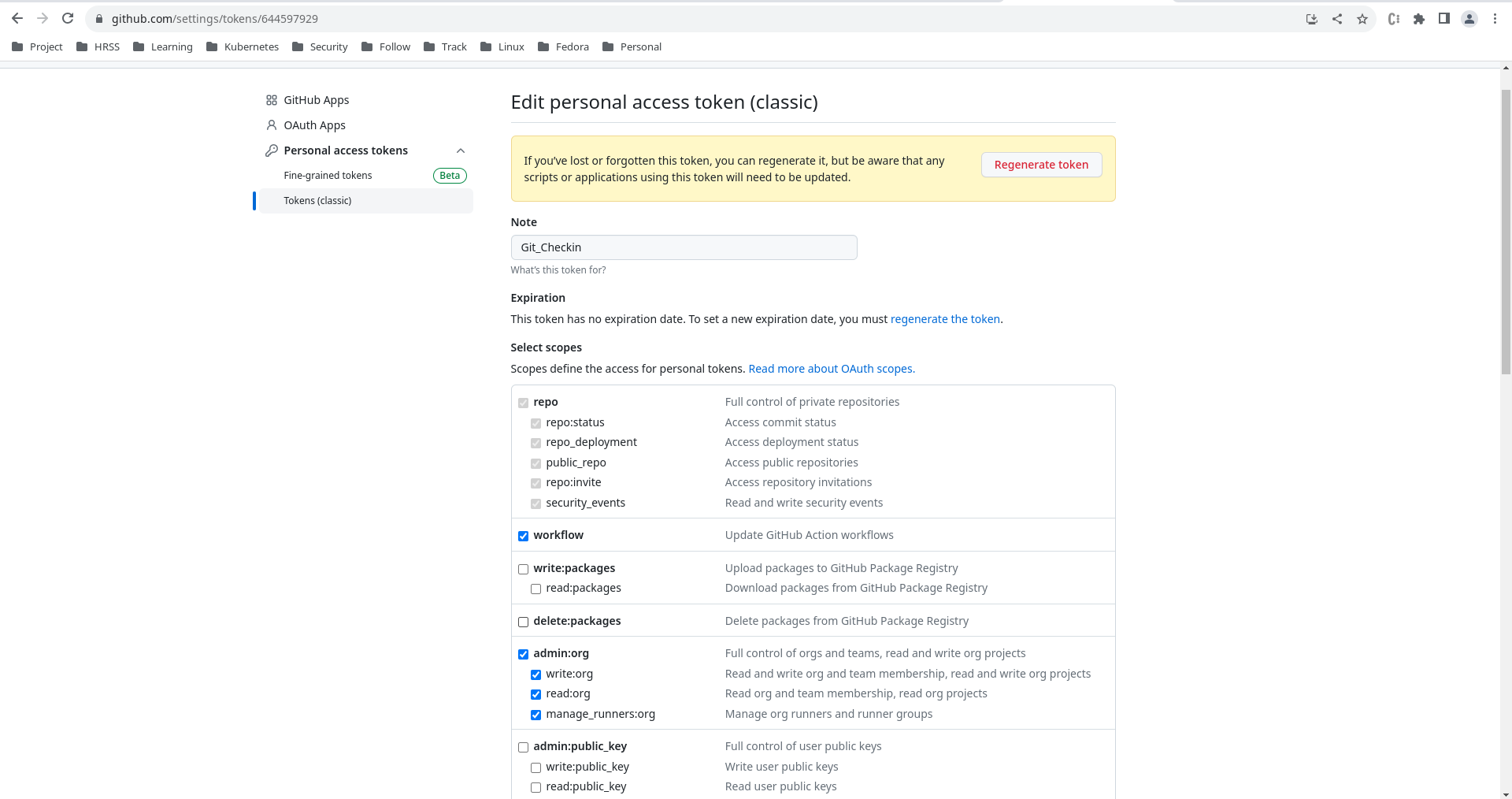Open Read more about OAuth scopes link
The width and height of the screenshot is (1512, 799).
[832, 369]
